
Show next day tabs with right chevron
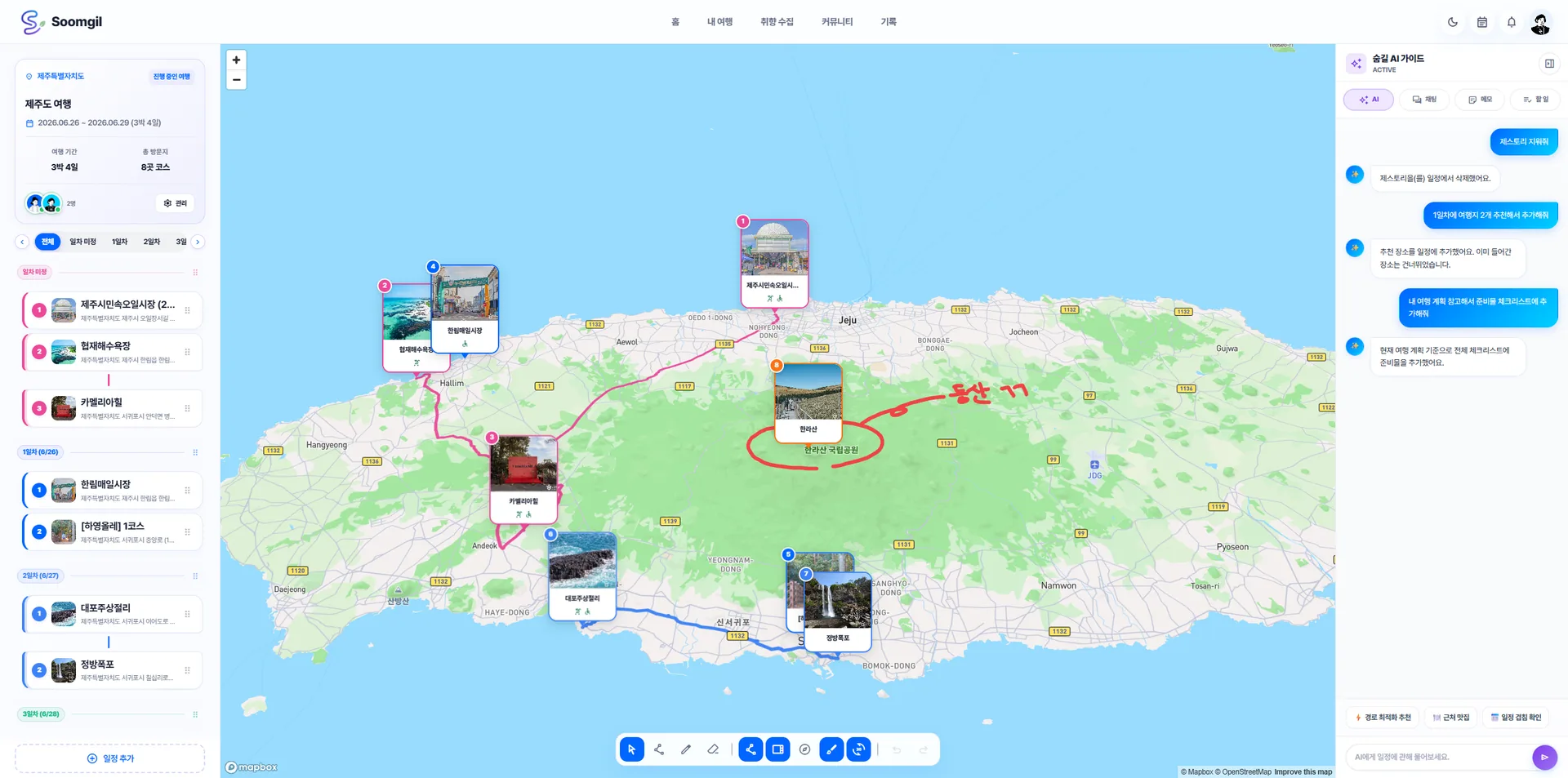198,242
